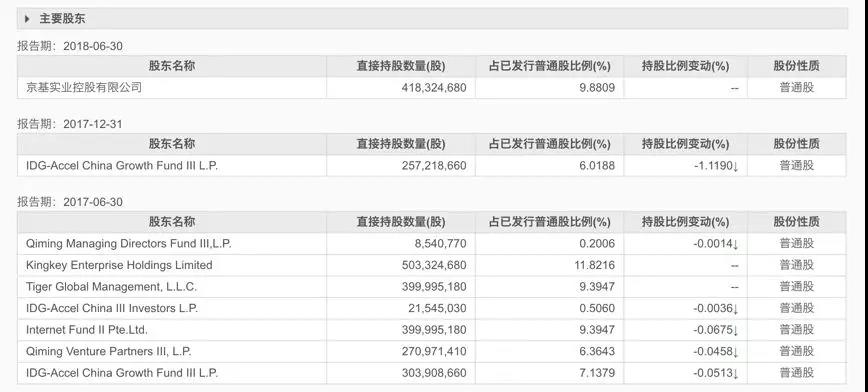
Task: Click the -1.1190 decrease arrow value
Action: [716, 166]
